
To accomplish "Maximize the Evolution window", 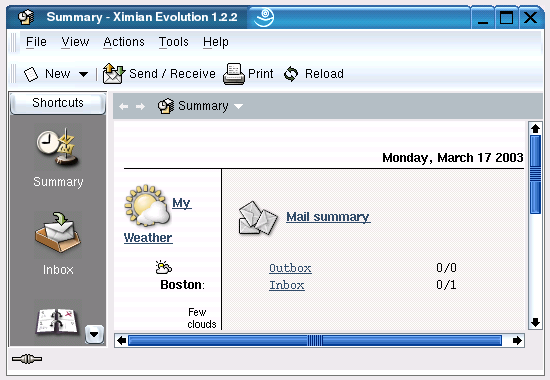I will tap(507, 17).
